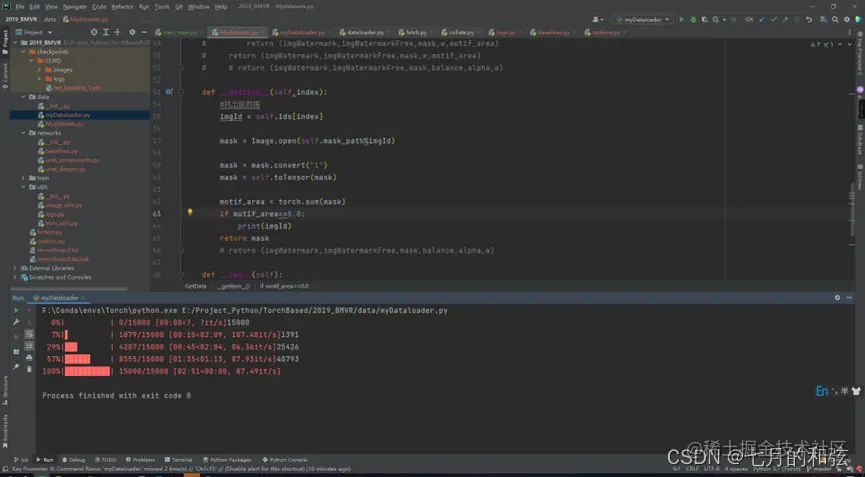Viewport: 865px width, 477px height.
Task: Open the translate plugin icon in toolbar
Action: pos(823,19)
